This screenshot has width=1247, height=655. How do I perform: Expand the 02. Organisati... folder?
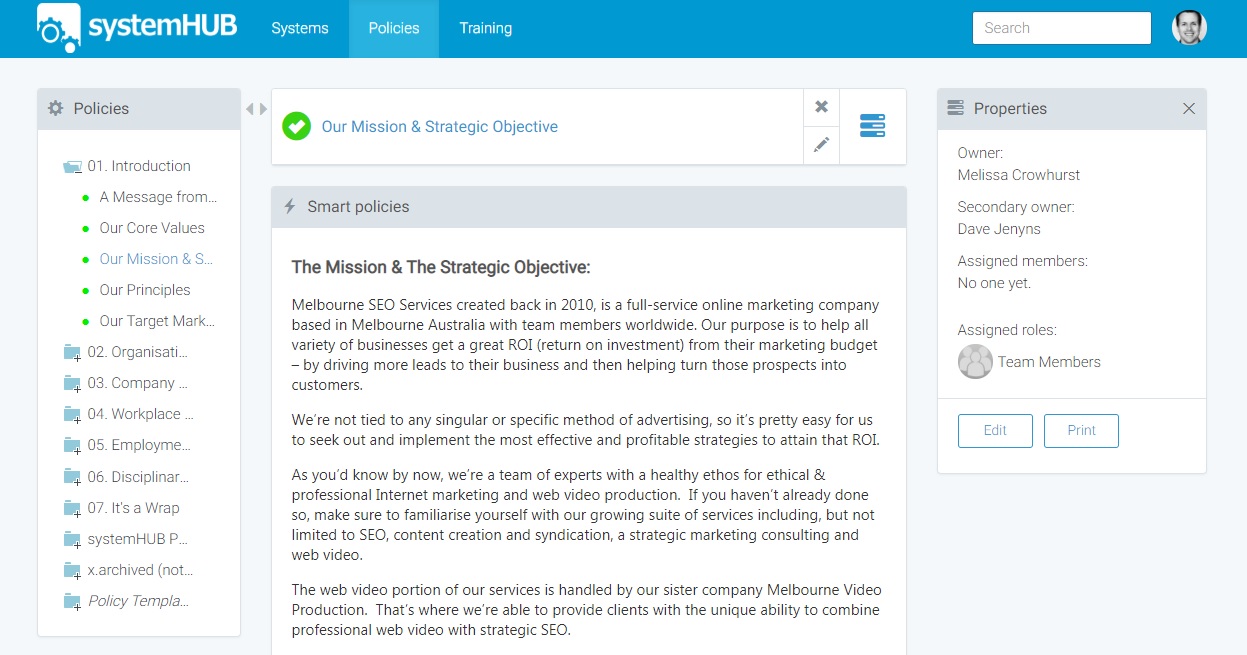pos(72,353)
